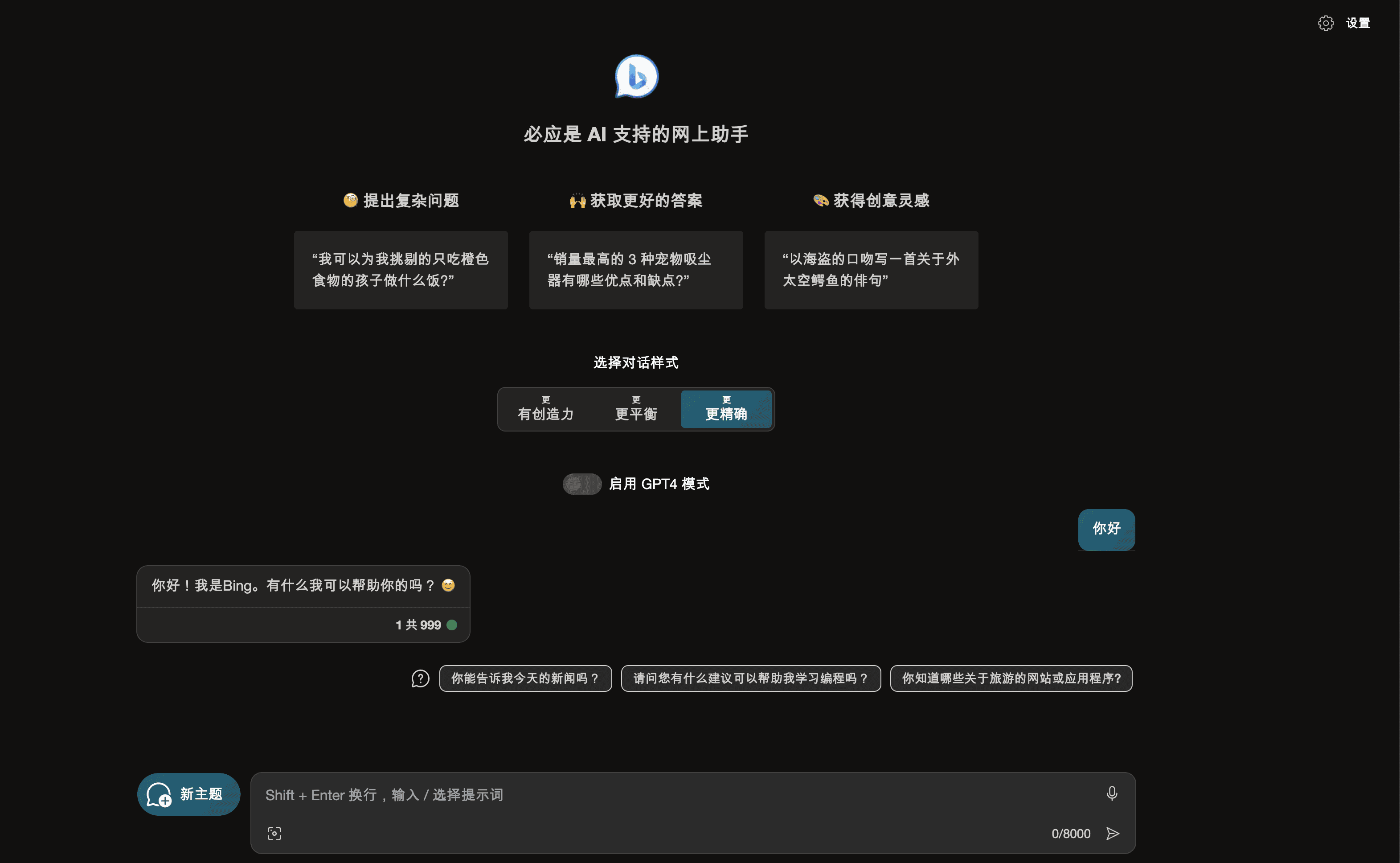Click the smiling emoji in Bing's reply

click(448, 585)
